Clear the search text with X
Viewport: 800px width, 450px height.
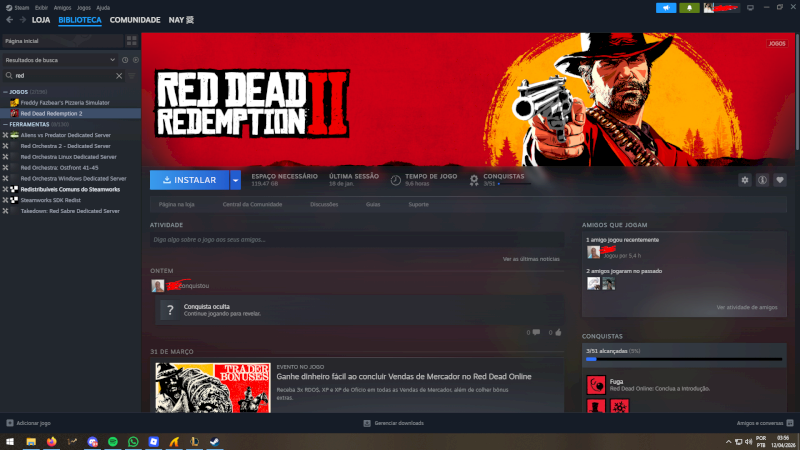click(119, 76)
